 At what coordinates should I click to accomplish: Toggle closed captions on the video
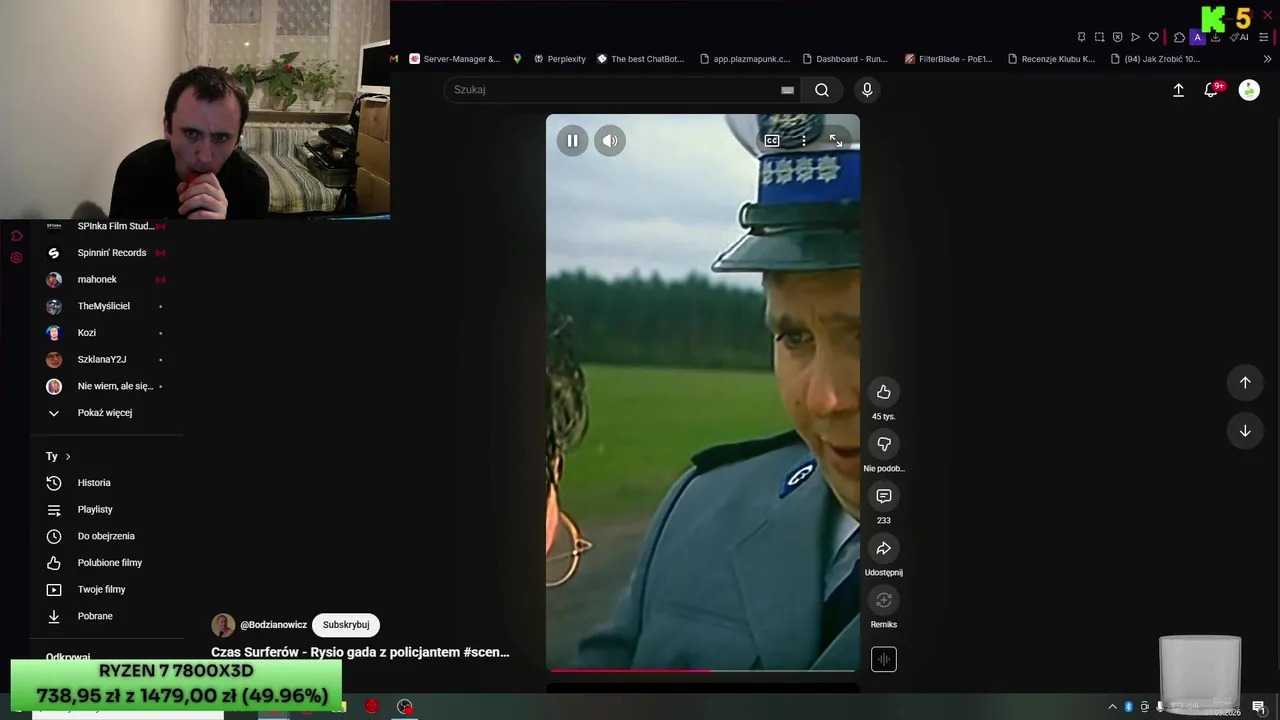[772, 141]
